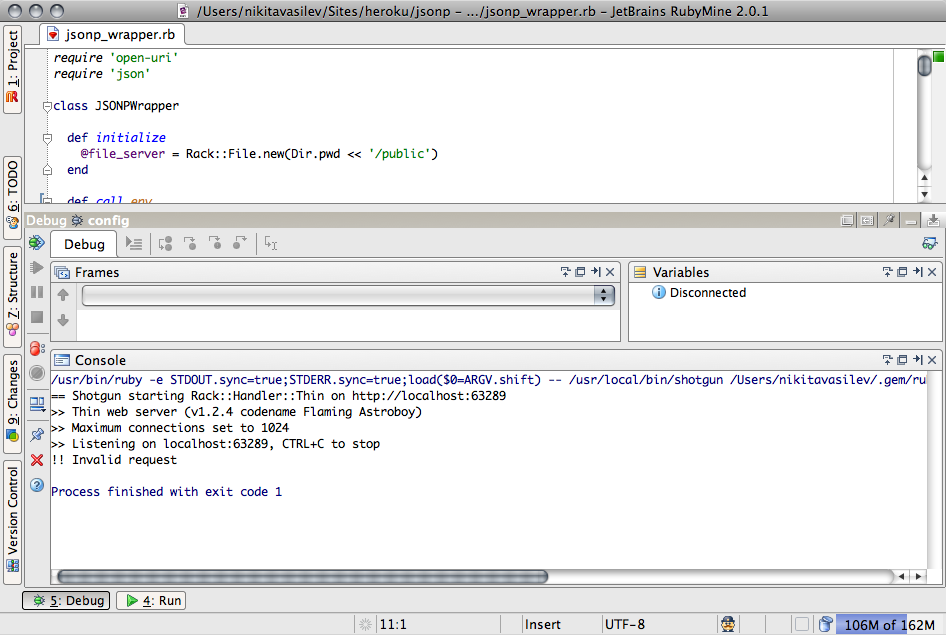Screen dimensions: 946x635
Task: Click the editor vertical scrollbar thumb
Action: (924, 65)
